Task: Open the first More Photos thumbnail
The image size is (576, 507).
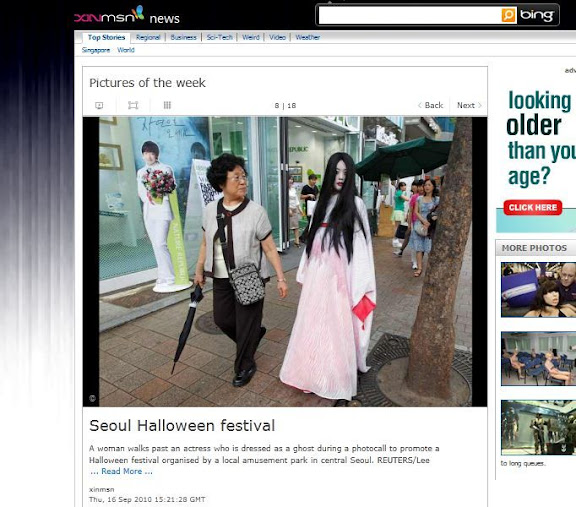Action: point(538,290)
